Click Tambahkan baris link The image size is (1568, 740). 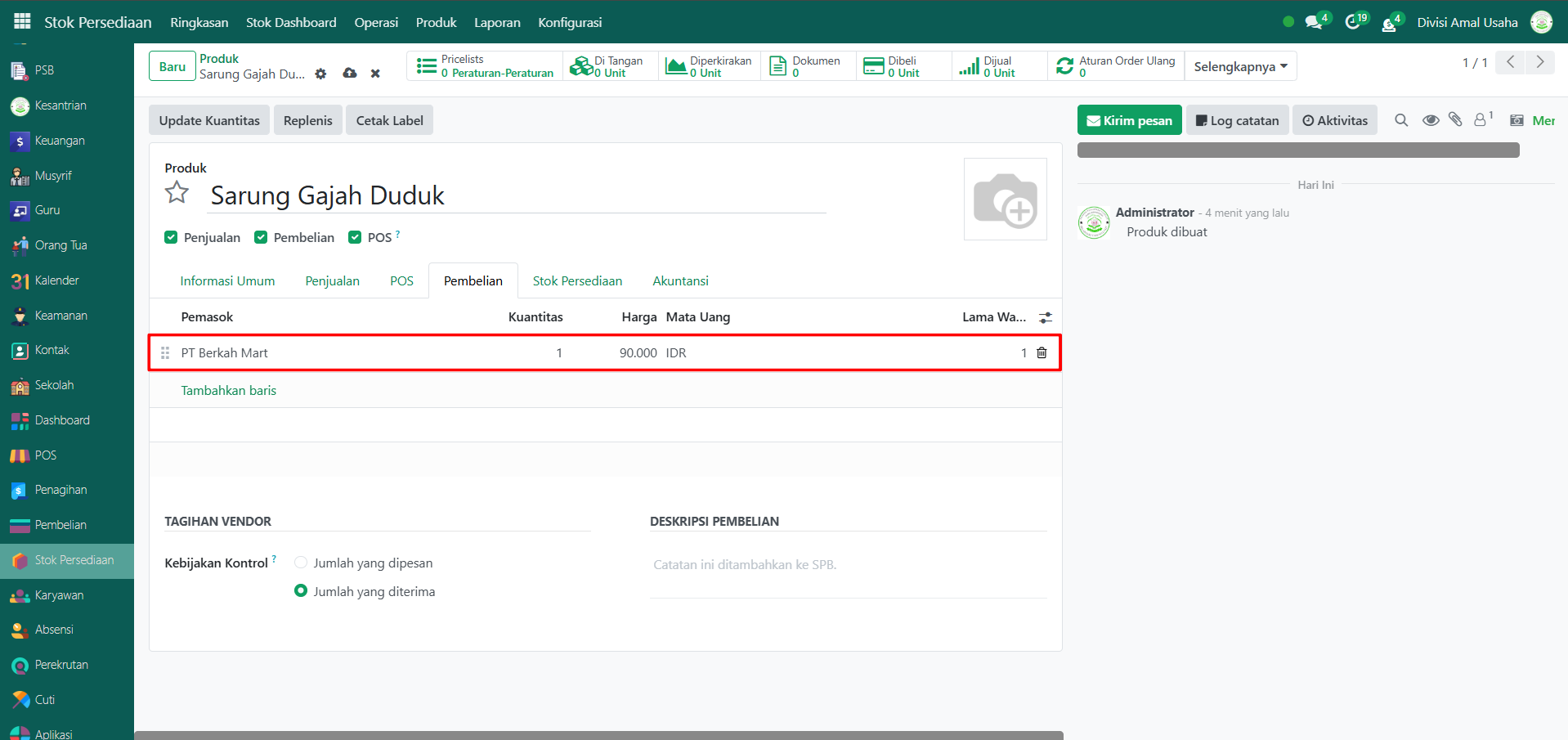[x=229, y=391]
